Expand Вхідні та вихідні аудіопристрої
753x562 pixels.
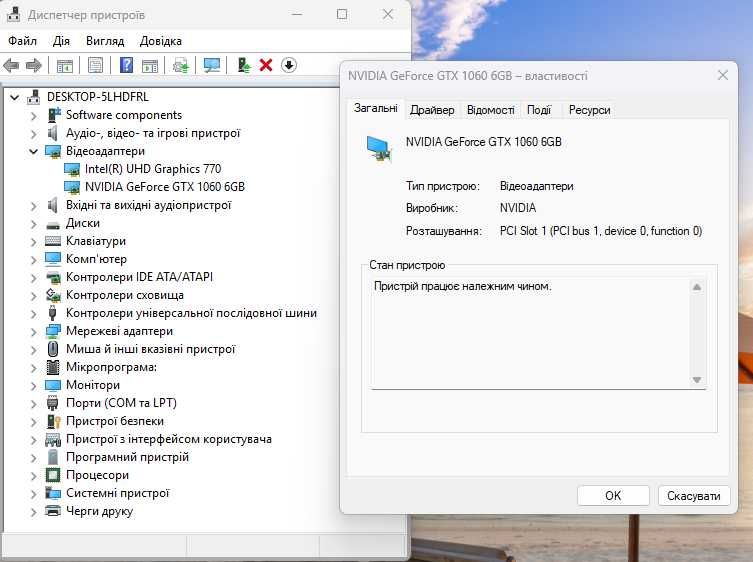point(33,206)
